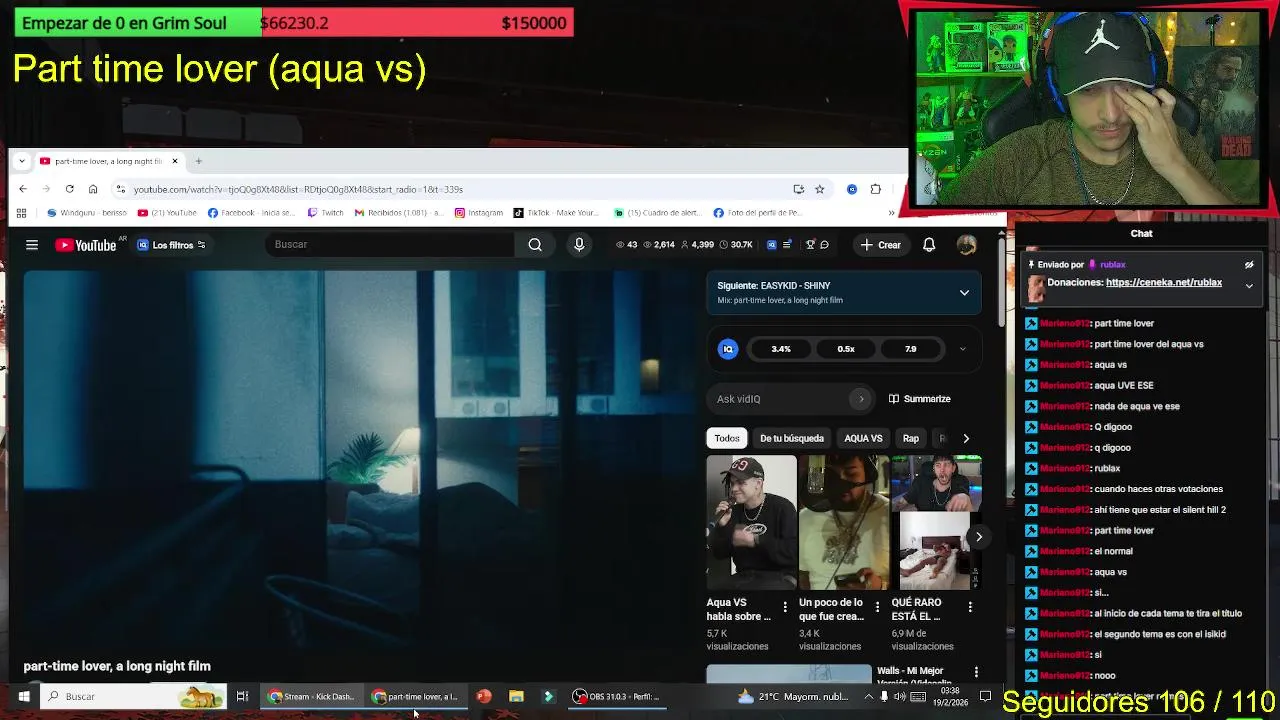This screenshot has width=1280, height=720.
Task: Open the ceneka.net/rublax donations link
Action: 1164,283
